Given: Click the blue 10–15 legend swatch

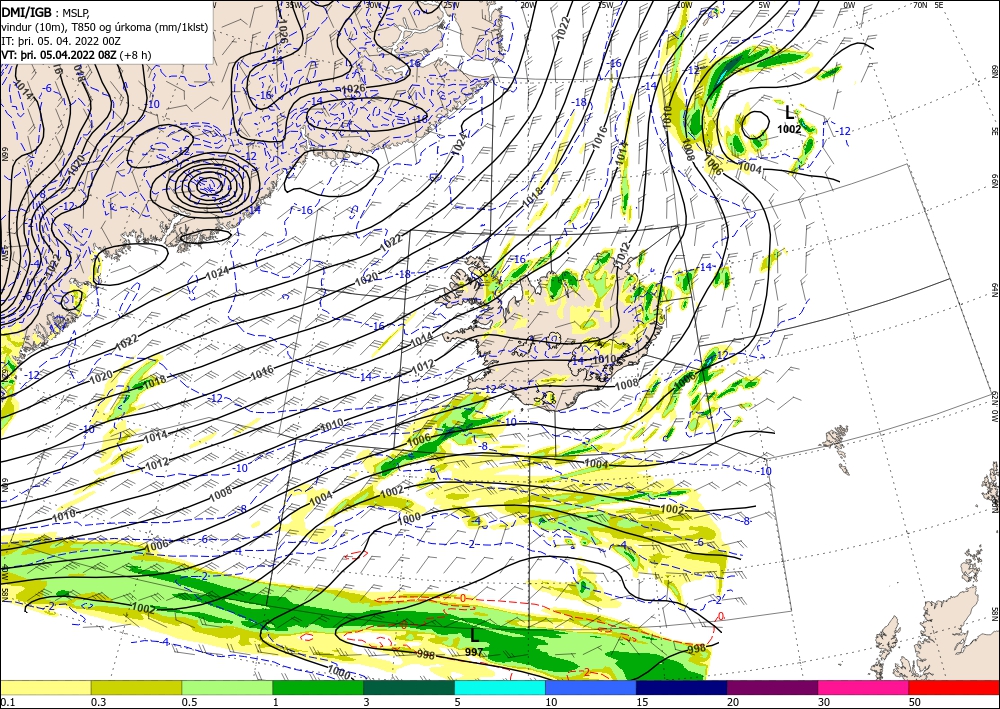Looking at the screenshot, I should [591, 687].
